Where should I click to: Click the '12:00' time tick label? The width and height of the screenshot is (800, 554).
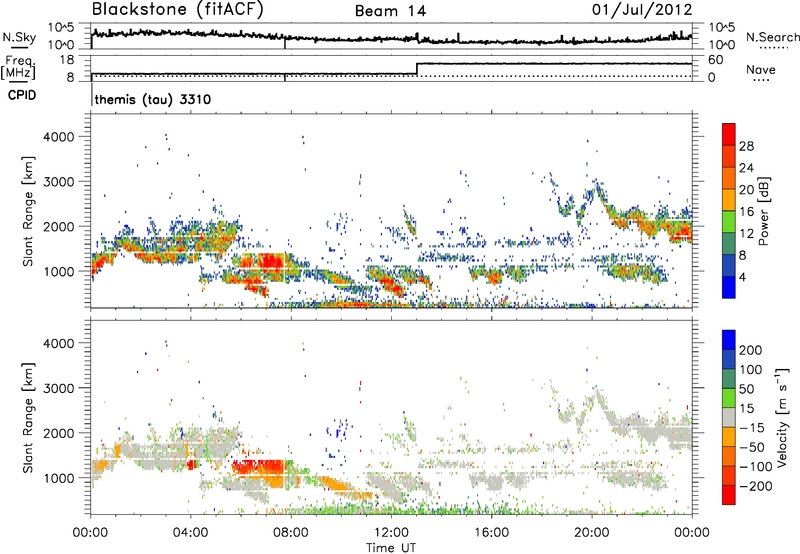pos(391,533)
